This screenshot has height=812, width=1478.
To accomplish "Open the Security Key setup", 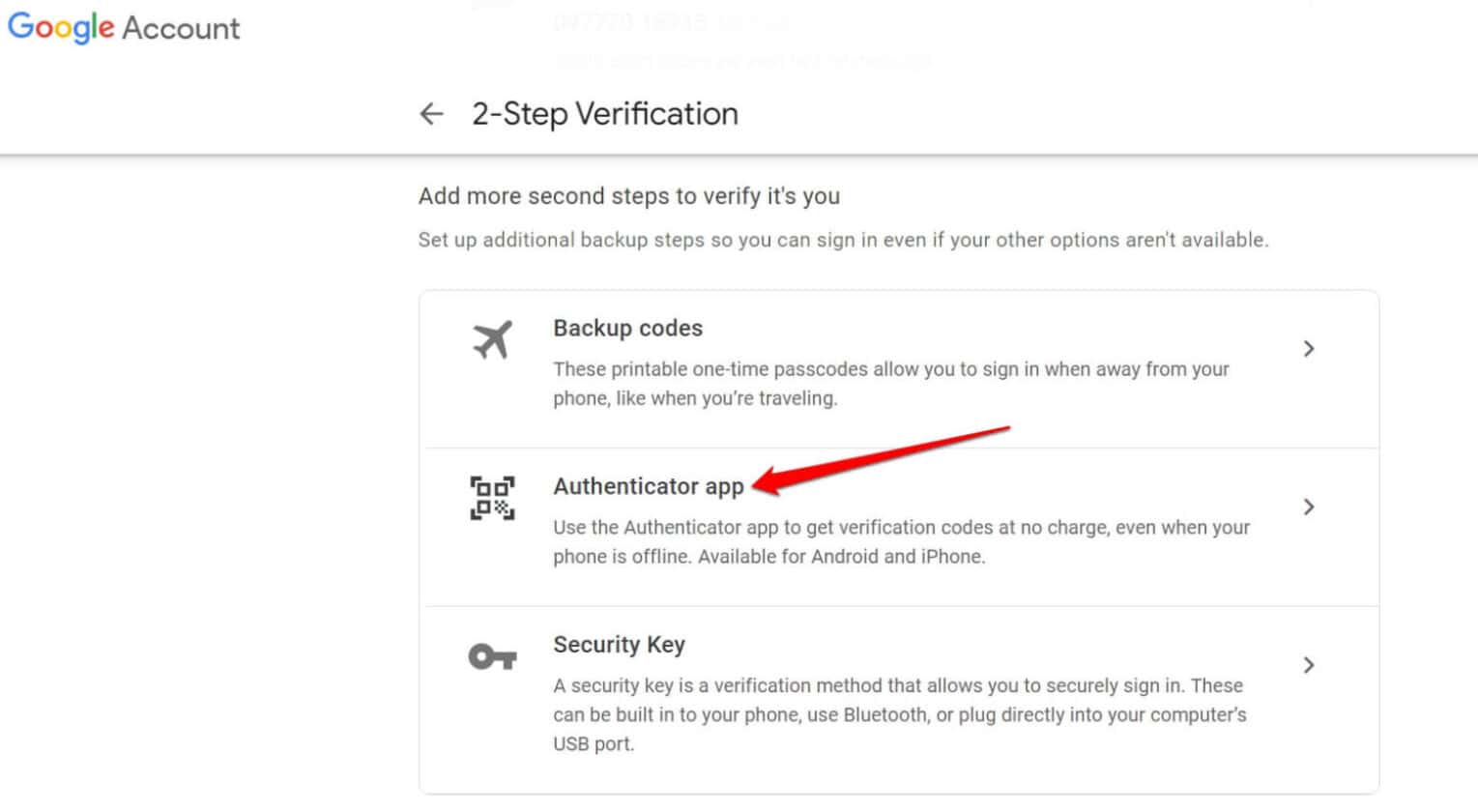I will [x=870, y=691].
